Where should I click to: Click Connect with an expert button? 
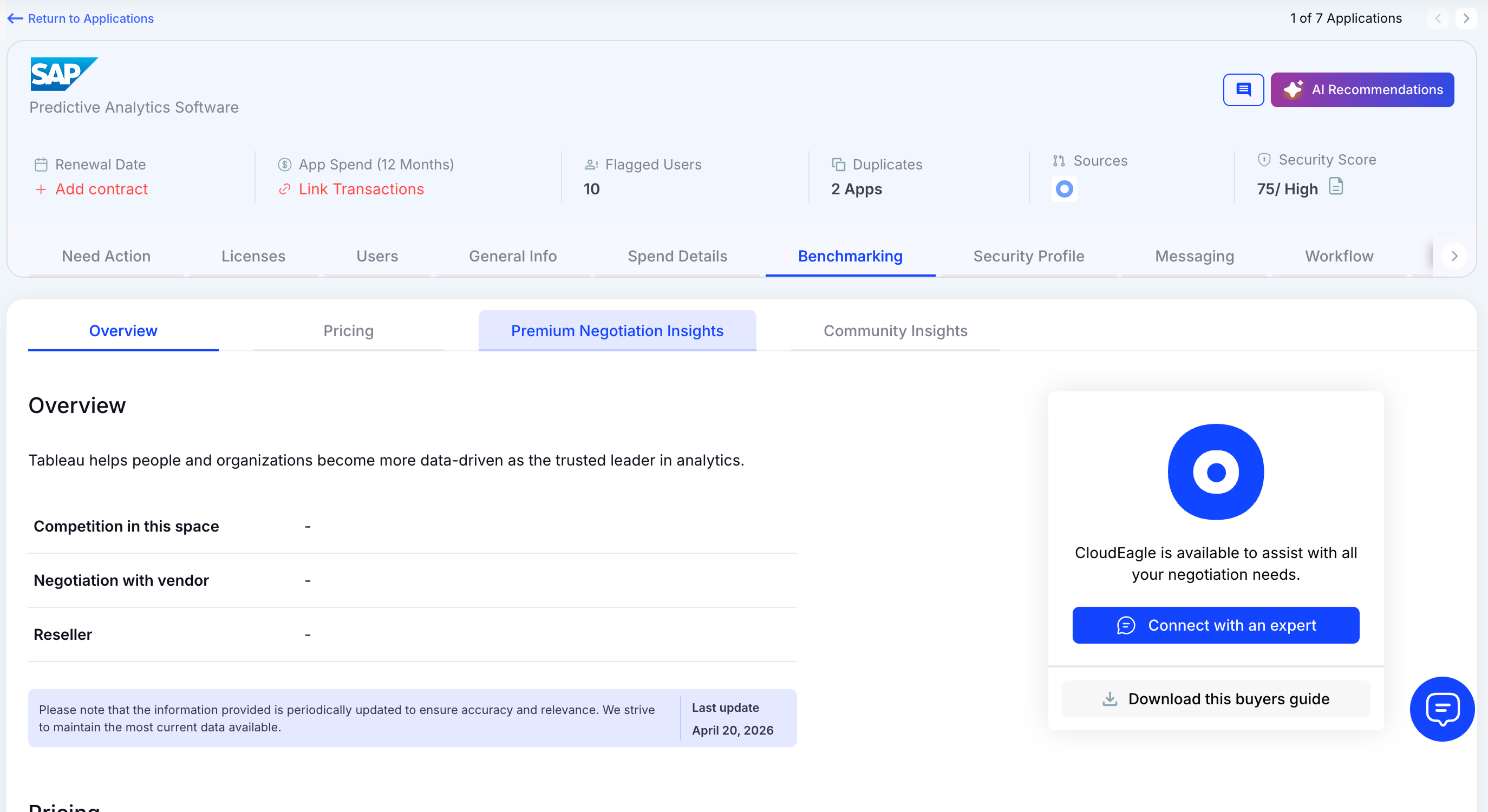point(1215,625)
